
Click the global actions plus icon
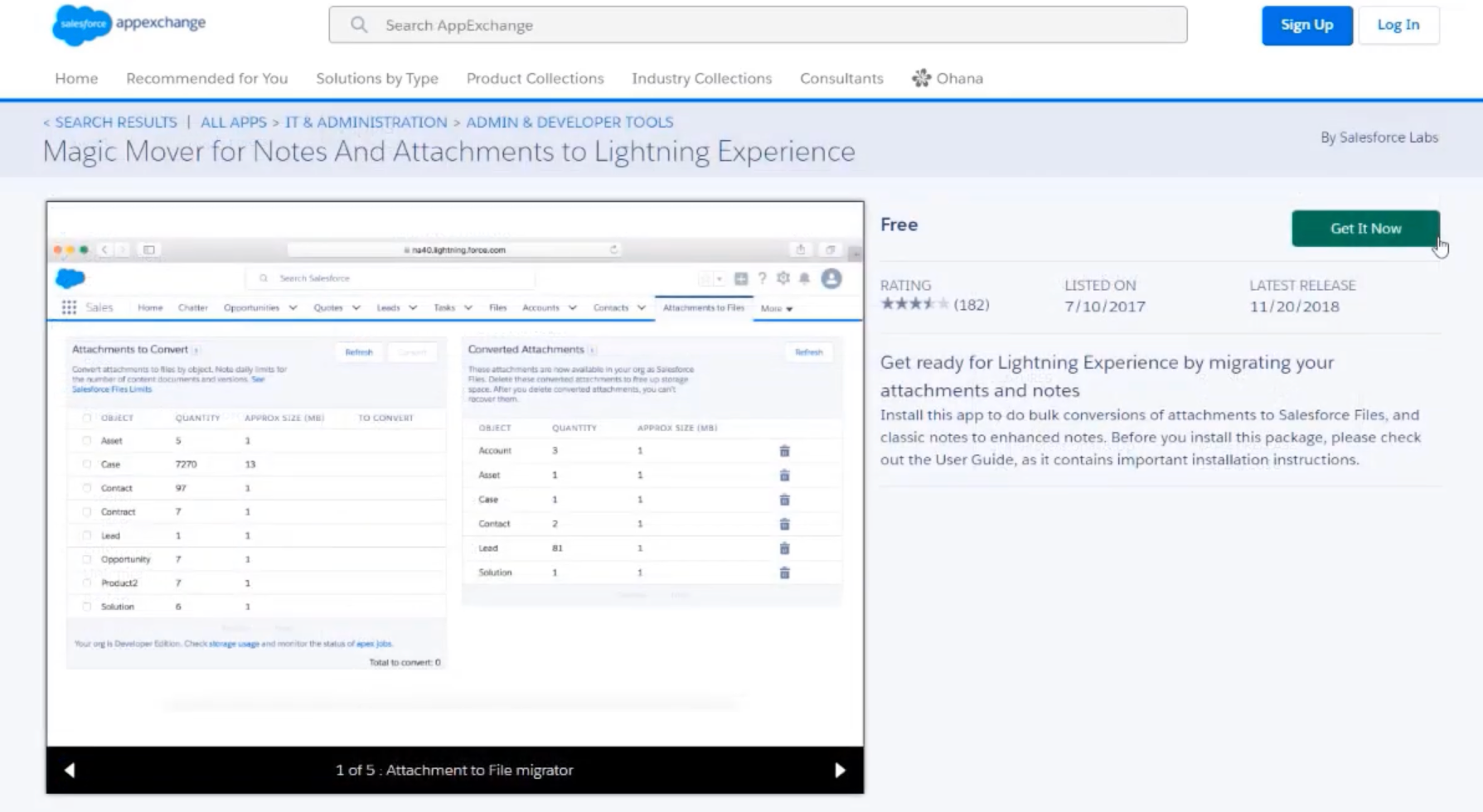tap(741, 278)
